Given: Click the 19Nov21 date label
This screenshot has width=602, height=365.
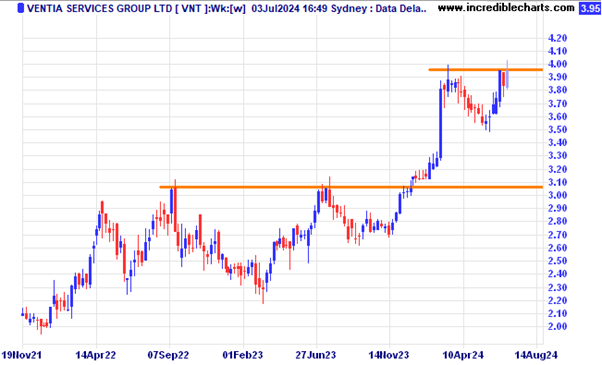Looking at the screenshot, I should 22,355.
